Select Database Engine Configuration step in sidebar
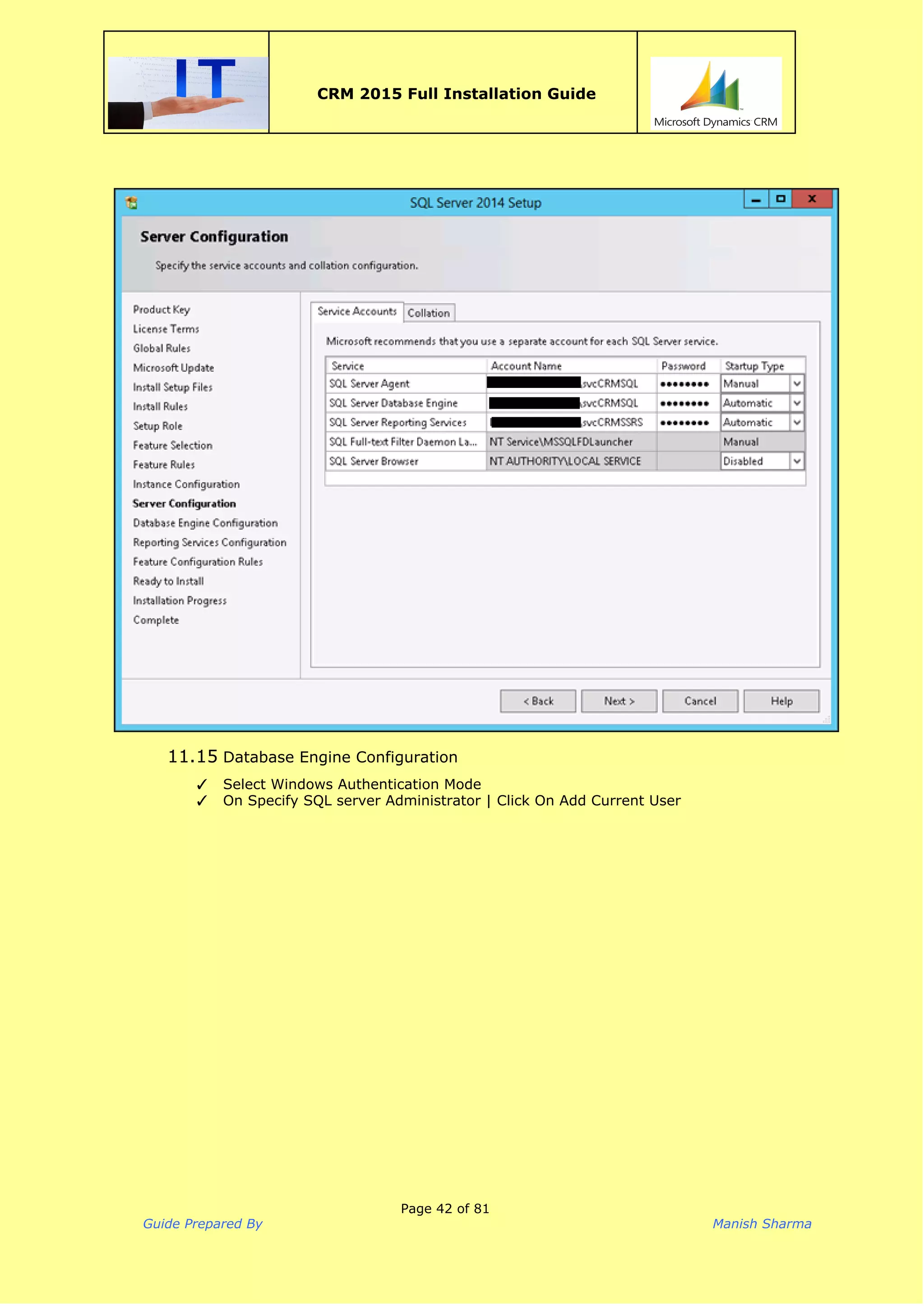Viewport: 924px width, 1306px height. pos(205,523)
